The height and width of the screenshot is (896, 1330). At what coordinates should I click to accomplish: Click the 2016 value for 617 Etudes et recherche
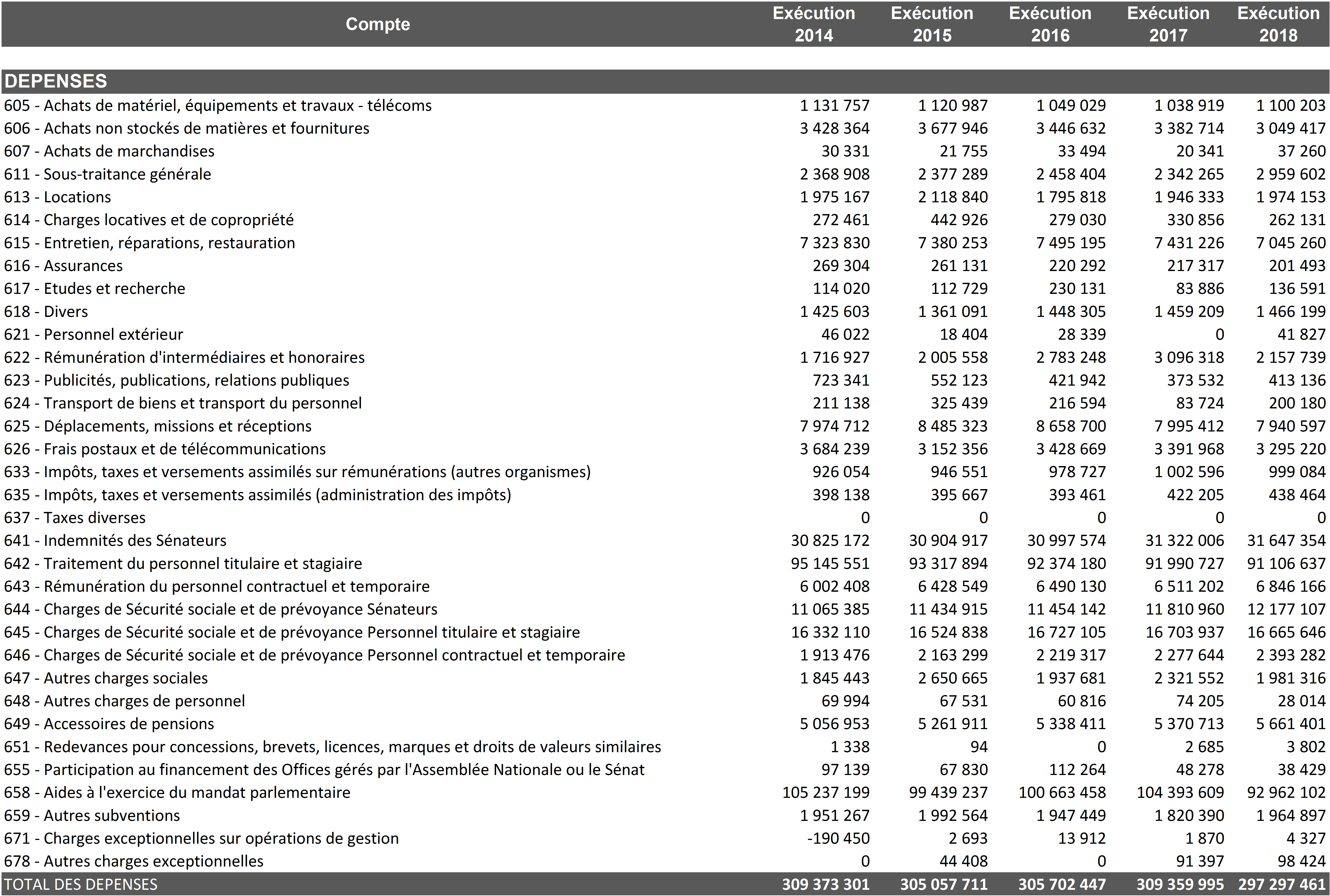pyautogui.click(x=1077, y=289)
